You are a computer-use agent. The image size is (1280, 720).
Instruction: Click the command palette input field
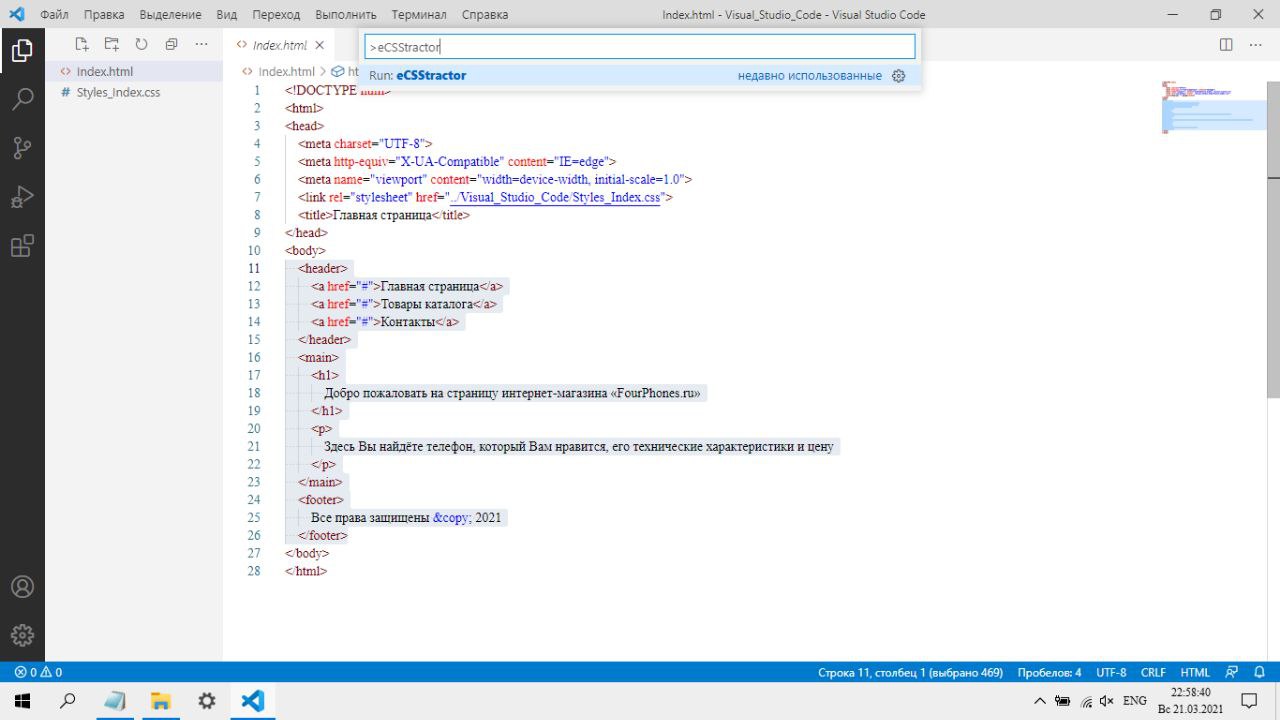click(640, 47)
